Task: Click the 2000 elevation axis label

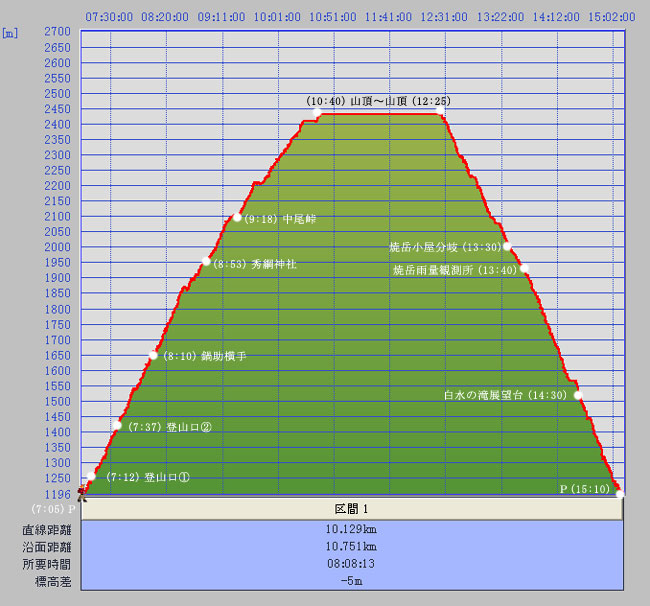Action: [x=58, y=247]
